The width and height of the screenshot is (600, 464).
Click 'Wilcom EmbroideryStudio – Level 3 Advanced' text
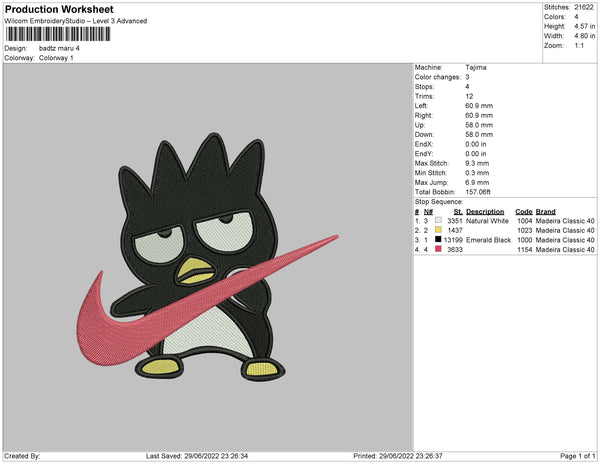tap(76, 21)
